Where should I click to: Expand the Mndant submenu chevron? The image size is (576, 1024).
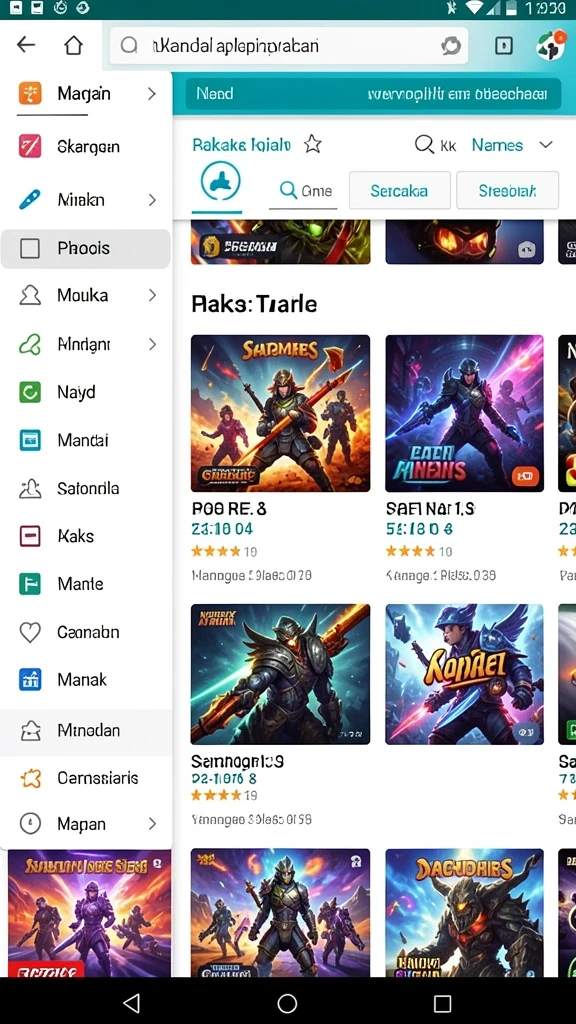point(152,344)
